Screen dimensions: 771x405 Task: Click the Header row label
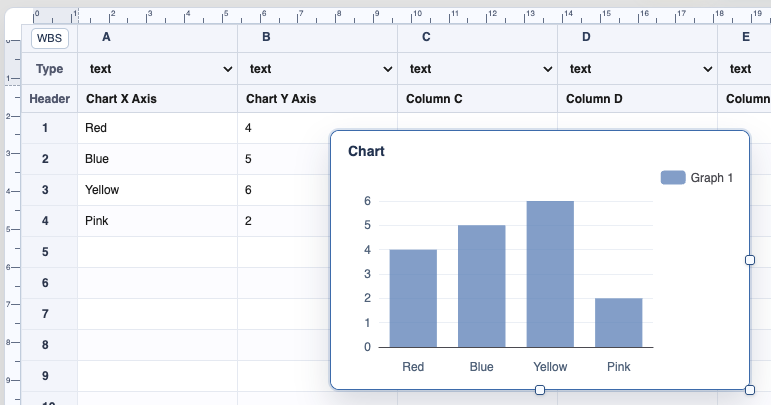[49, 99]
